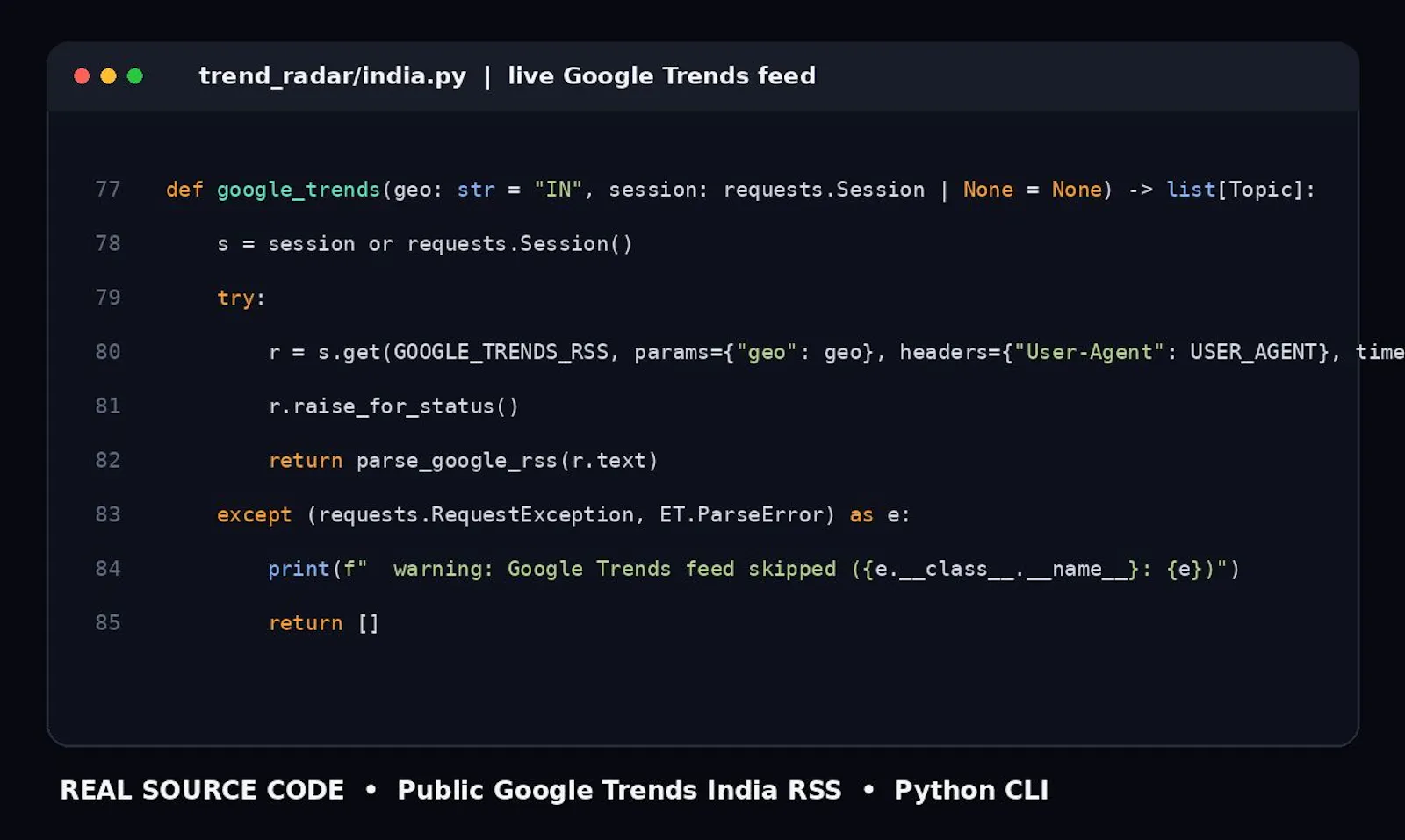Click 's = session or requests.Session()' line
The width and height of the screenshot is (1405, 840).
point(425,244)
